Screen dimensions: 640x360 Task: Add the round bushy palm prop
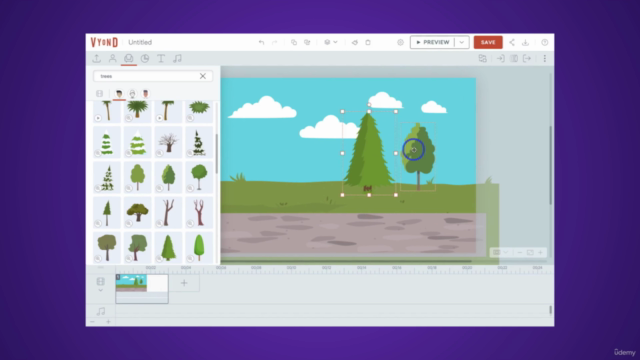coord(138,110)
